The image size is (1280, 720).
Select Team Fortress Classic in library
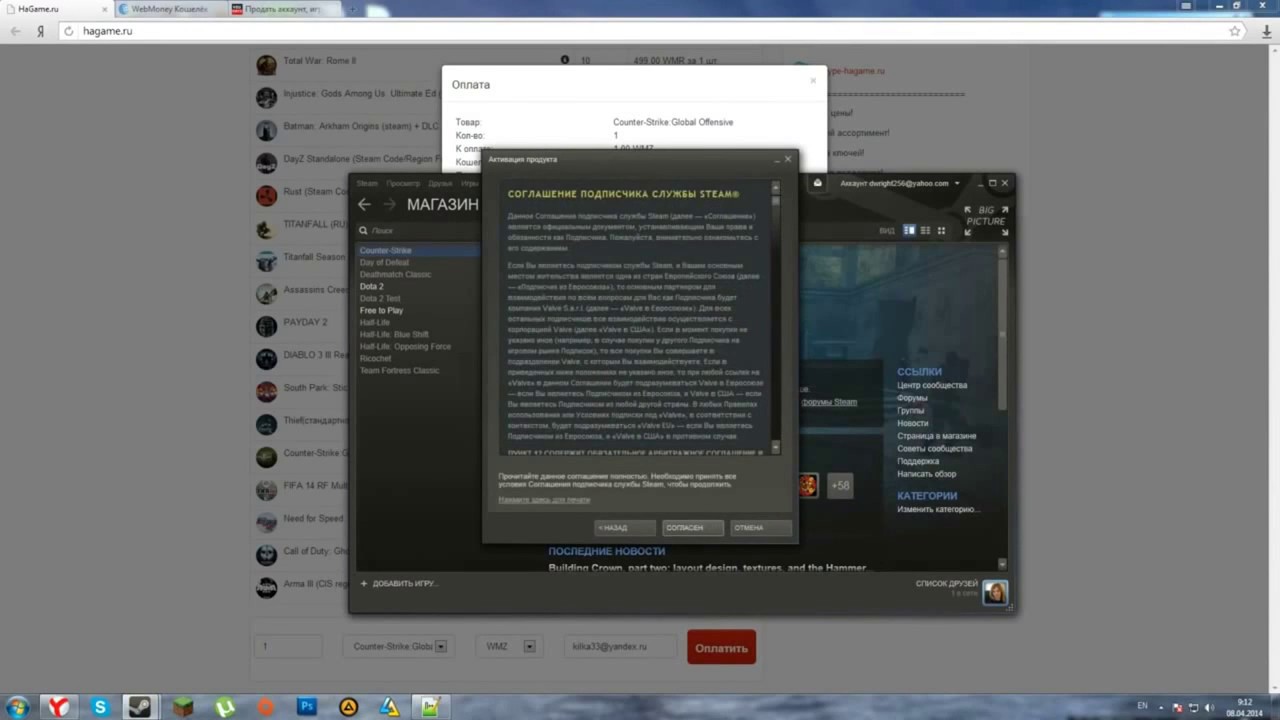click(x=399, y=370)
